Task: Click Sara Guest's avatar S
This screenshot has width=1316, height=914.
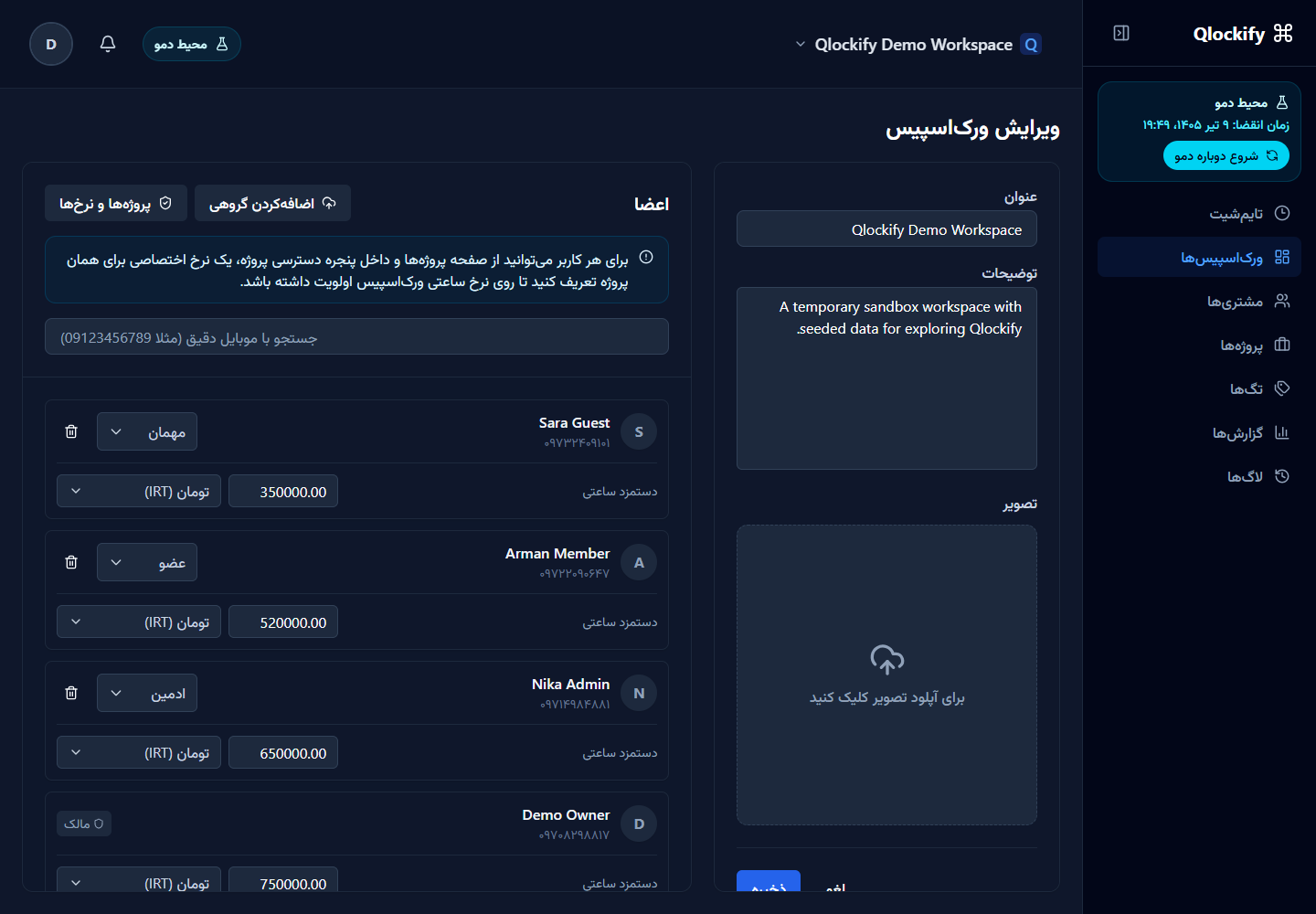Action: pyautogui.click(x=639, y=431)
